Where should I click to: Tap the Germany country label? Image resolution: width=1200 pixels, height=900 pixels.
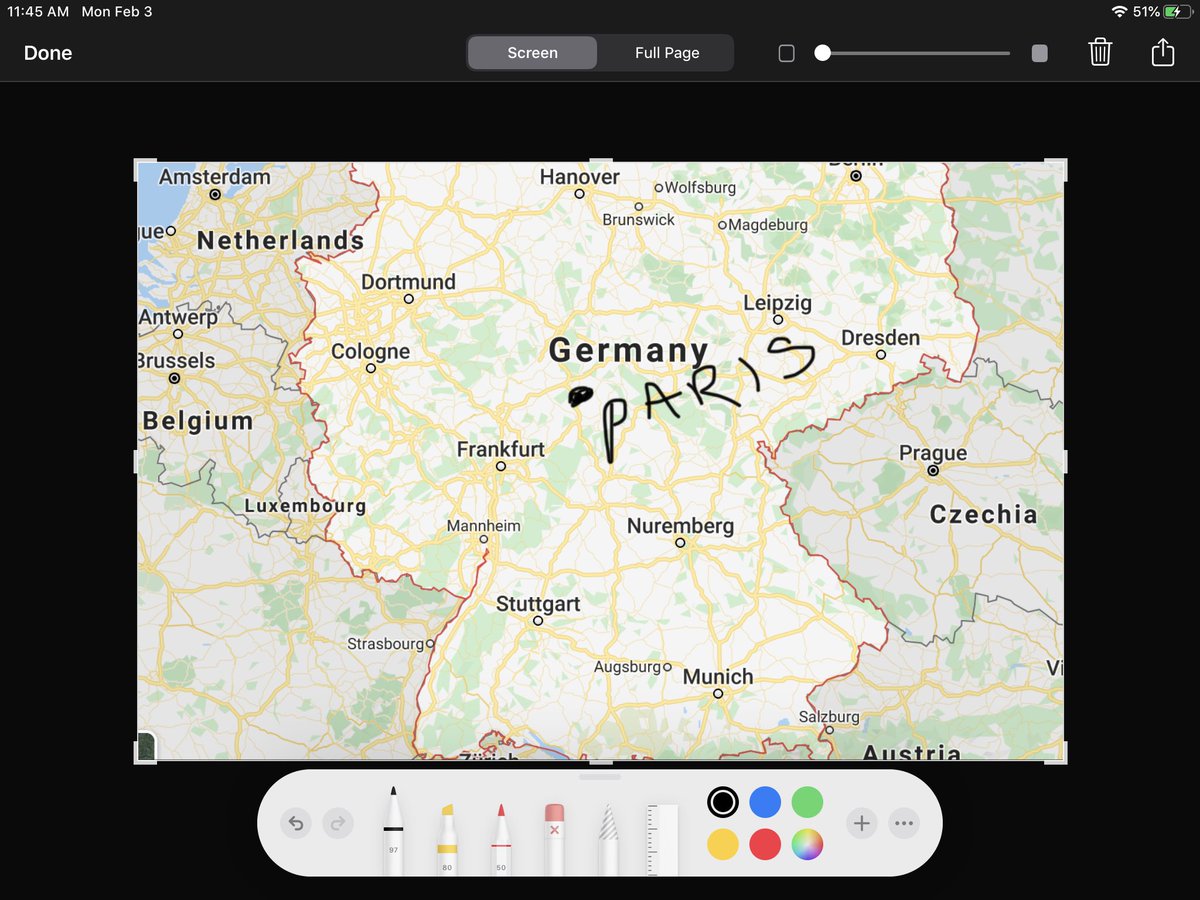point(628,351)
